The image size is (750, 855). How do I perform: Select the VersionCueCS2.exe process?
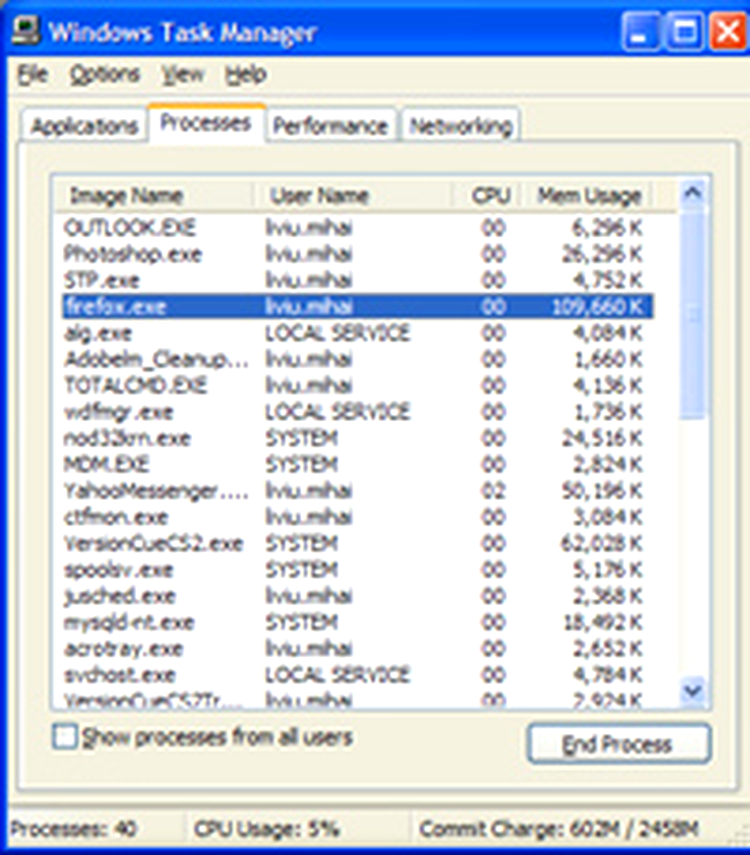(357, 543)
